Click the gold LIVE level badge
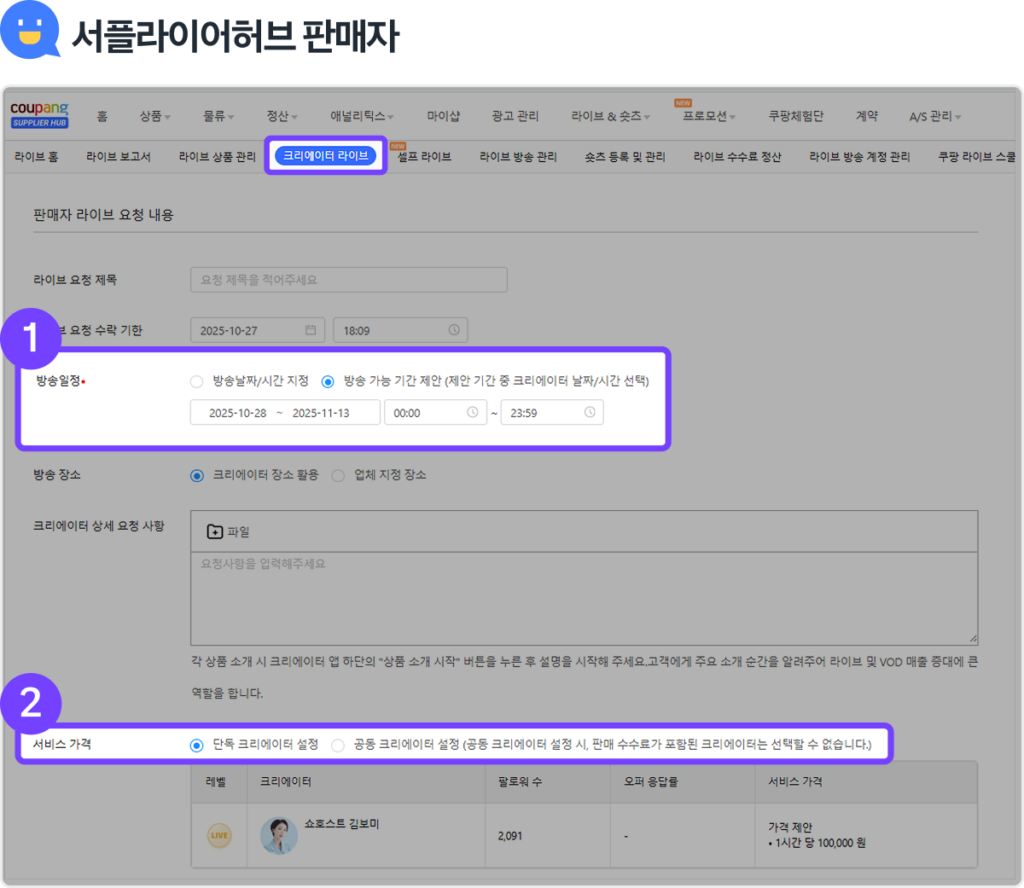 [x=218, y=836]
